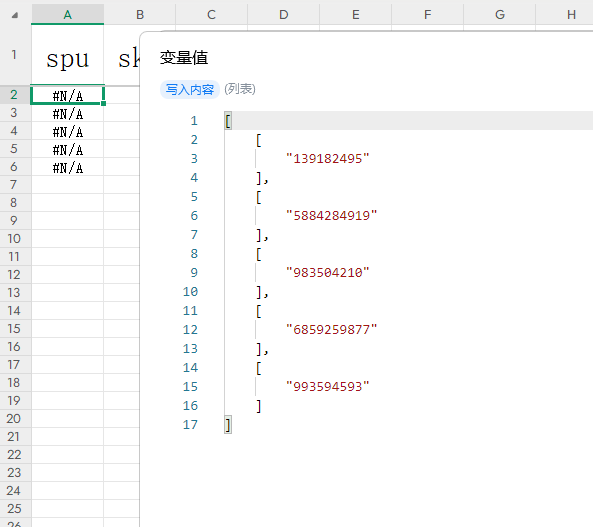Click the closing bracket on line 17
Screen dimensions: 593x527
228,425
